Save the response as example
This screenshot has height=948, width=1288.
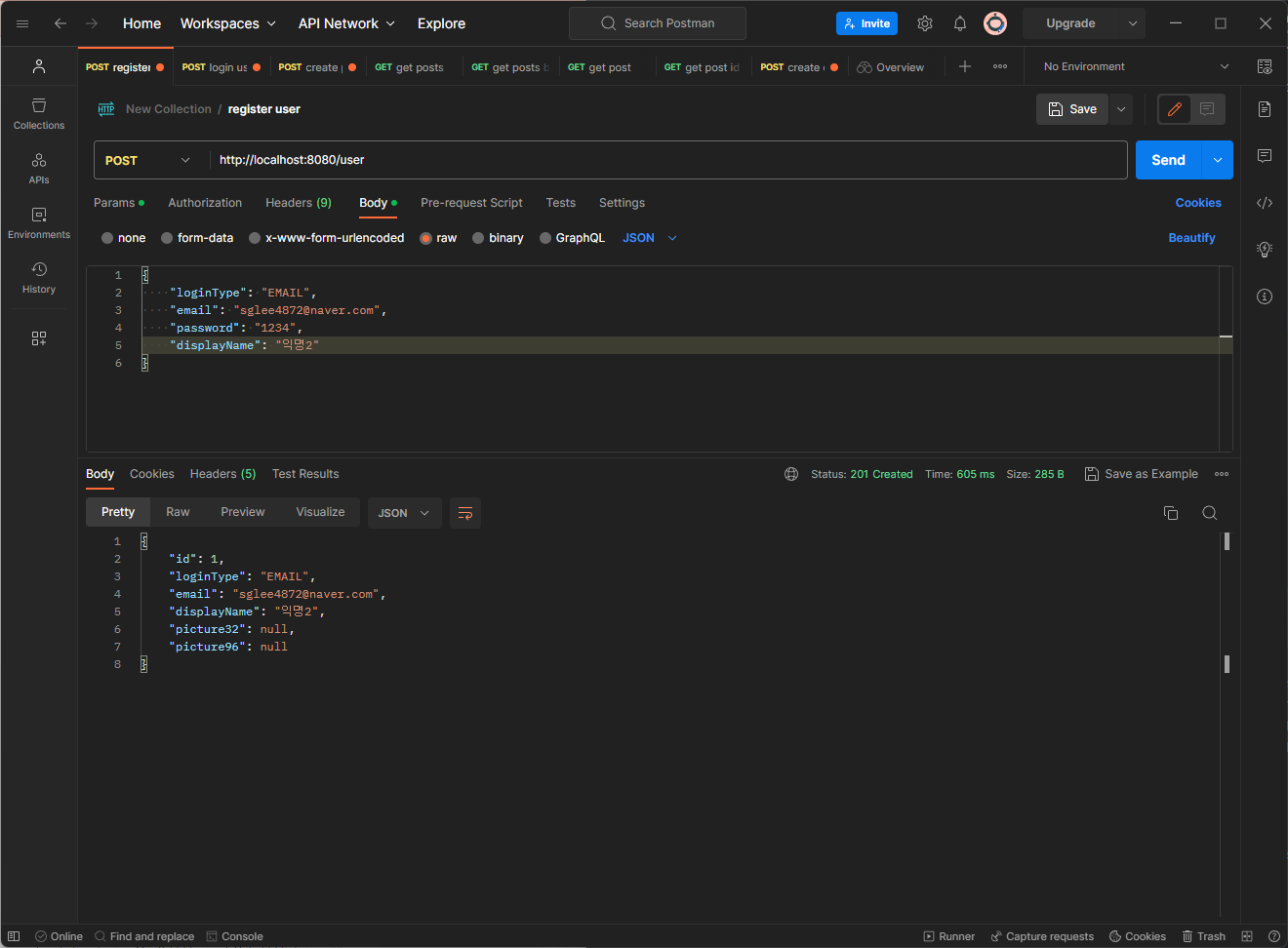point(1142,474)
